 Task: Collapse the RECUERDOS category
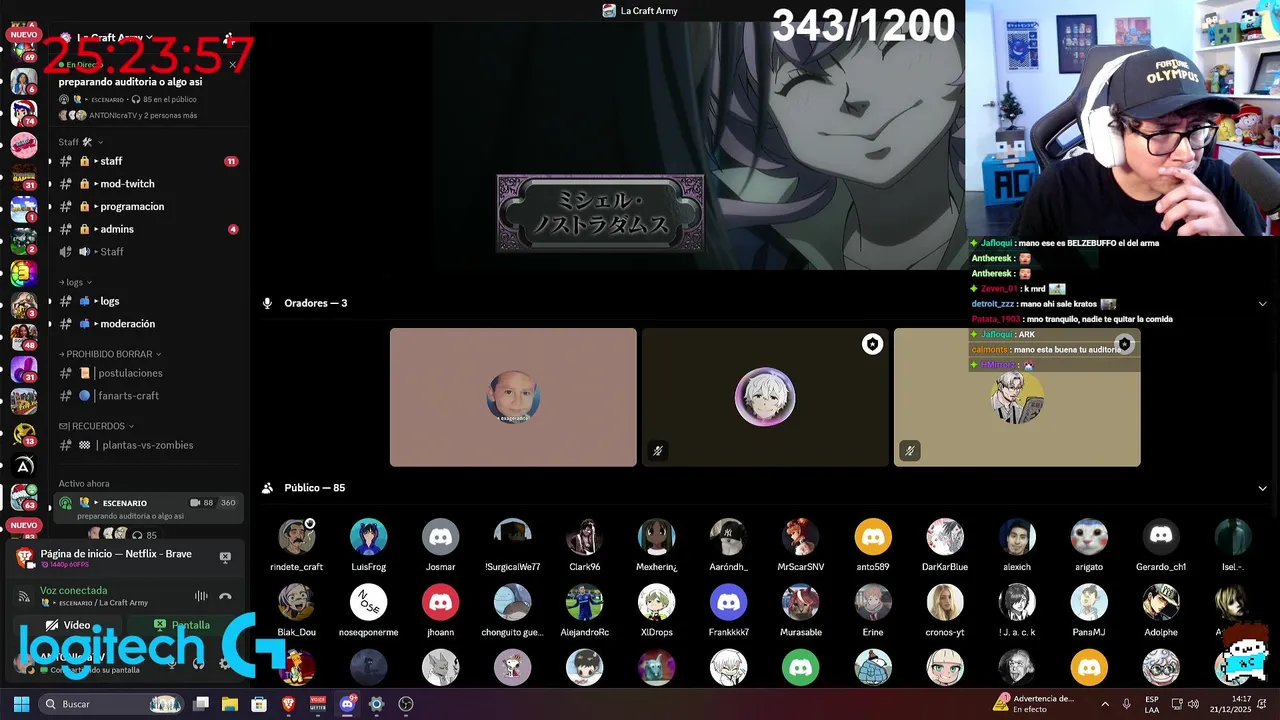[x=96, y=426]
